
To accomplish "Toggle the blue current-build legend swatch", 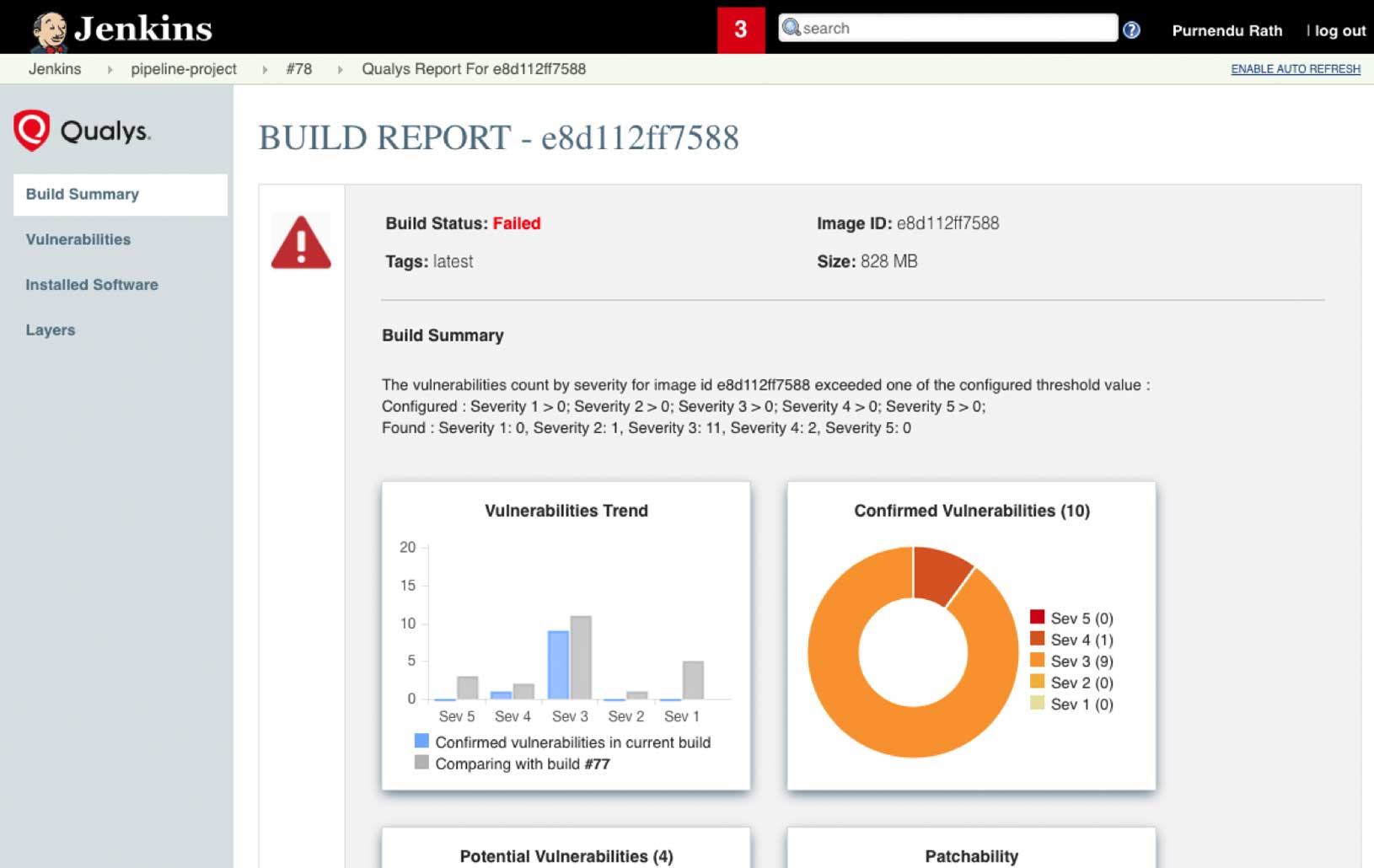I will pyautogui.click(x=421, y=741).
